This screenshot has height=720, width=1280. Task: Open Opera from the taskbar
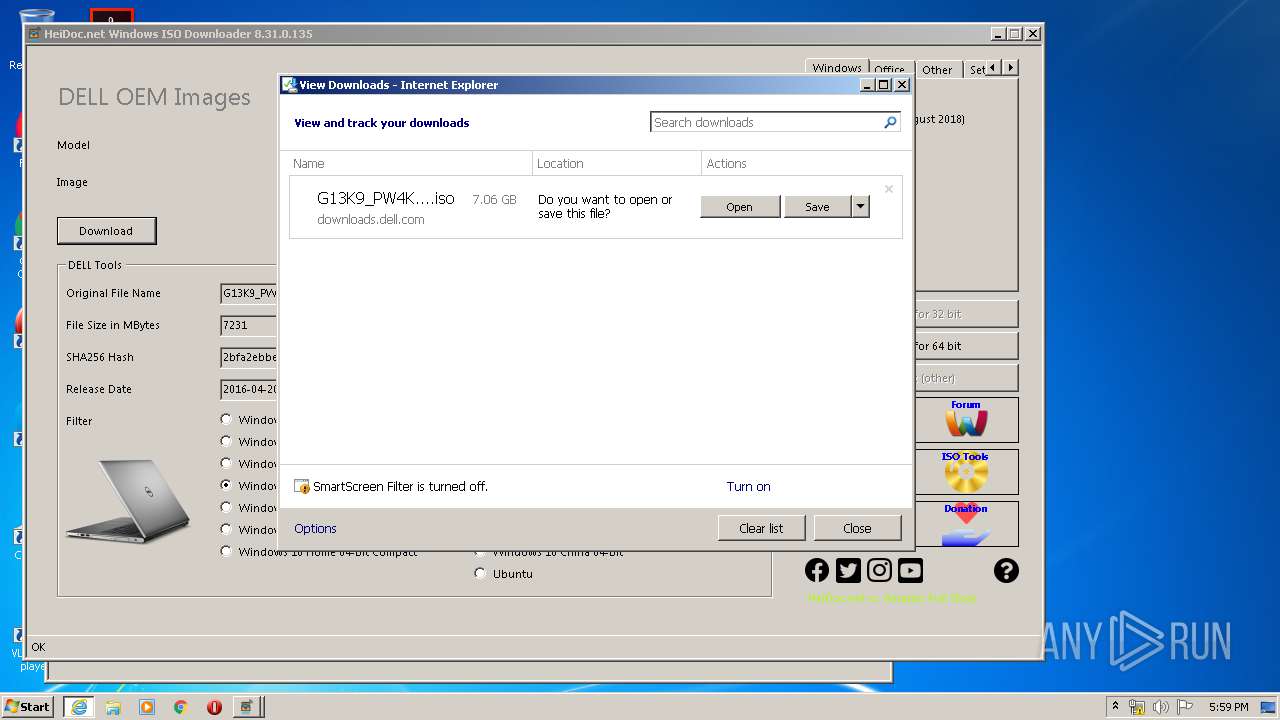point(214,707)
